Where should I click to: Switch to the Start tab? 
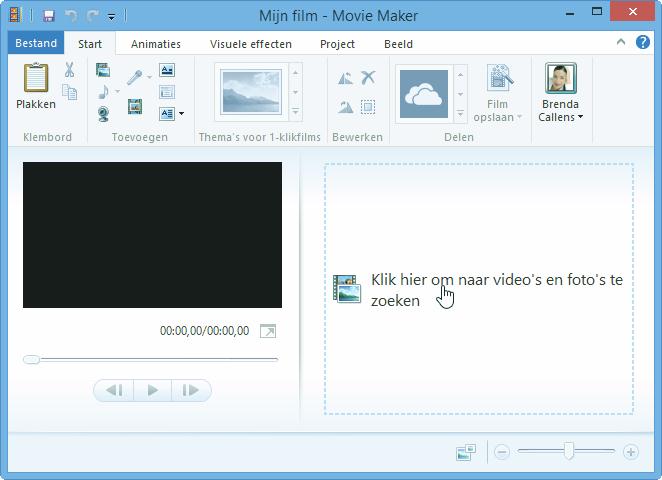click(90, 44)
